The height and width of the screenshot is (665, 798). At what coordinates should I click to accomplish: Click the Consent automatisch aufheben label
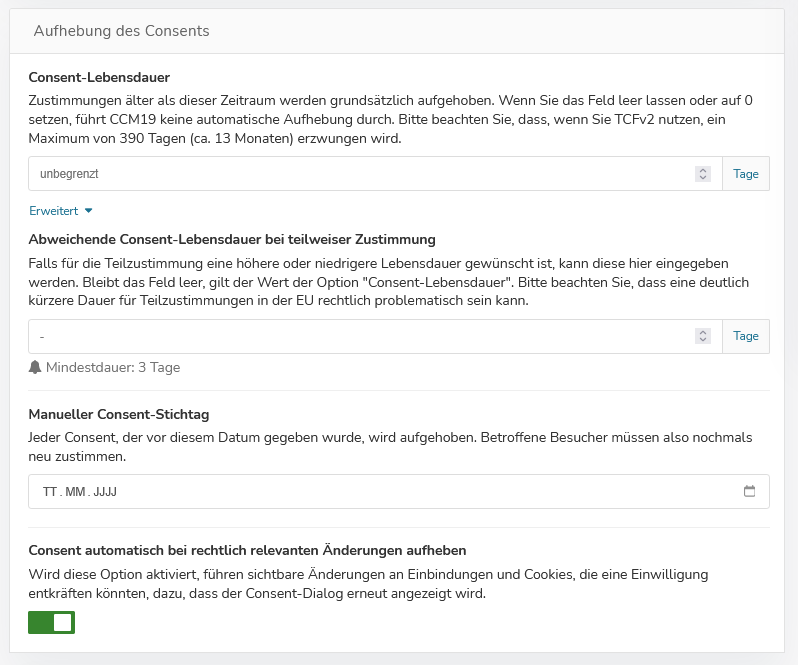pos(247,550)
